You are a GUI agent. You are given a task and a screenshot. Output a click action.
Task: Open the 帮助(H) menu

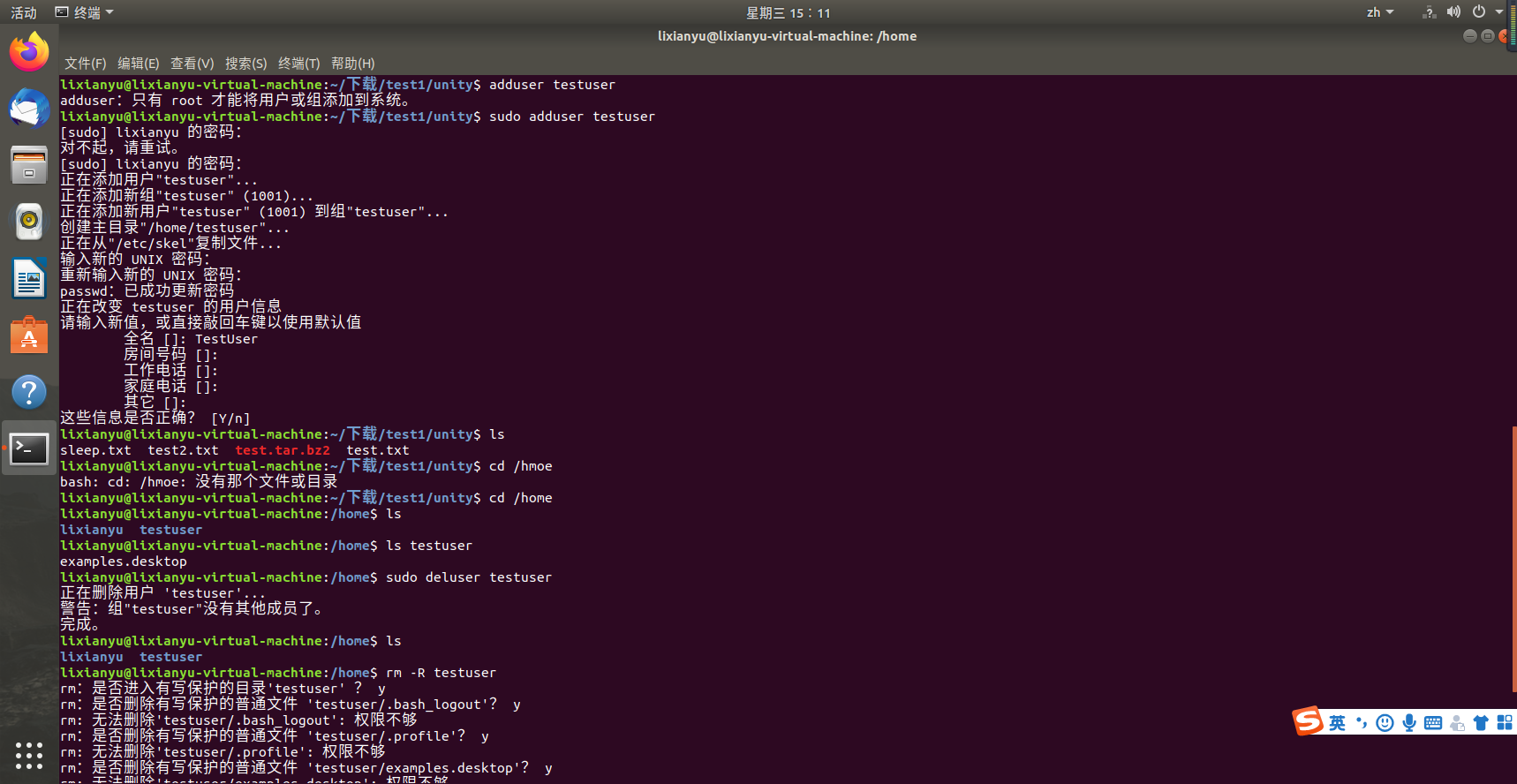(x=353, y=63)
